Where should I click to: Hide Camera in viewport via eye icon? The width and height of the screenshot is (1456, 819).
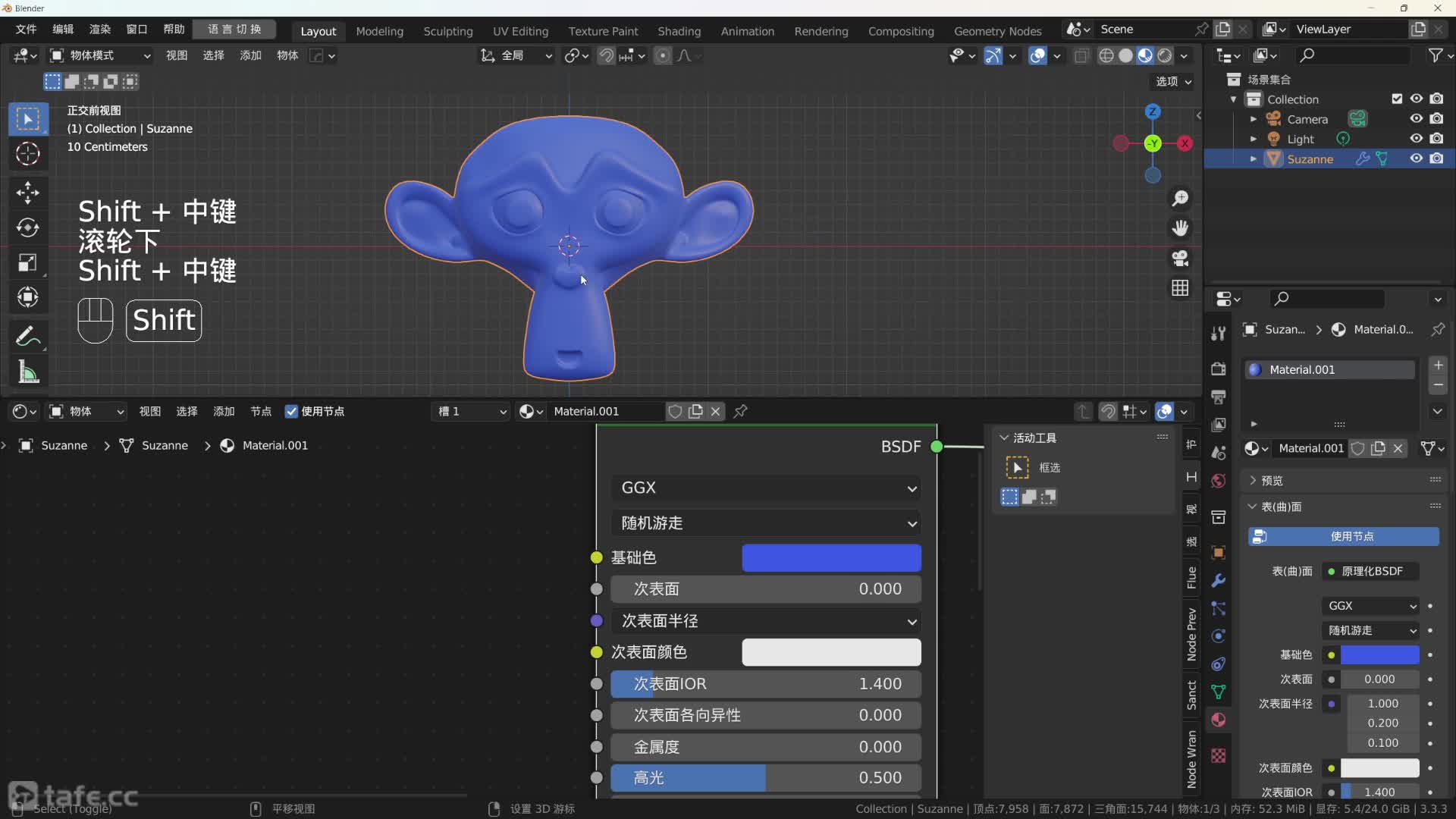coord(1416,119)
